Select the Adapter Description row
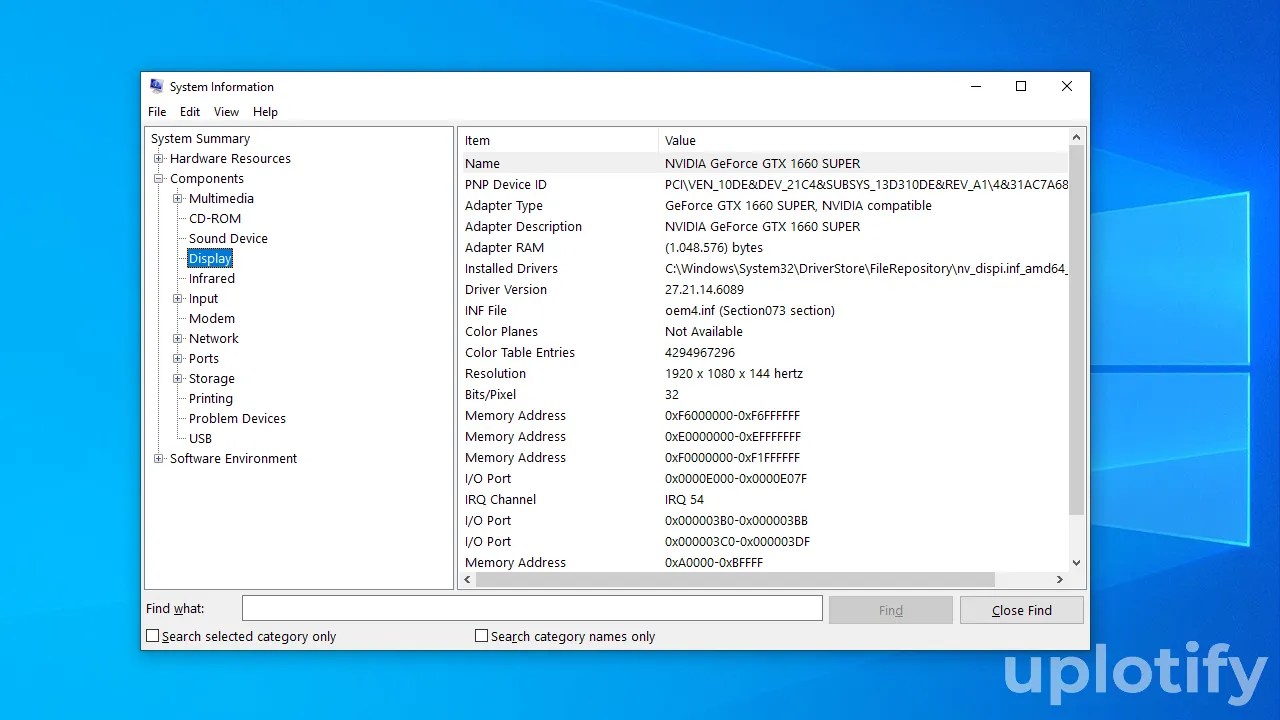The width and height of the screenshot is (1280, 720). click(x=764, y=226)
